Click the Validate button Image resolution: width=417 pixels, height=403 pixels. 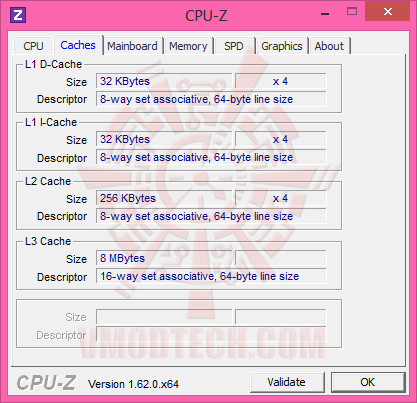coord(287,382)
